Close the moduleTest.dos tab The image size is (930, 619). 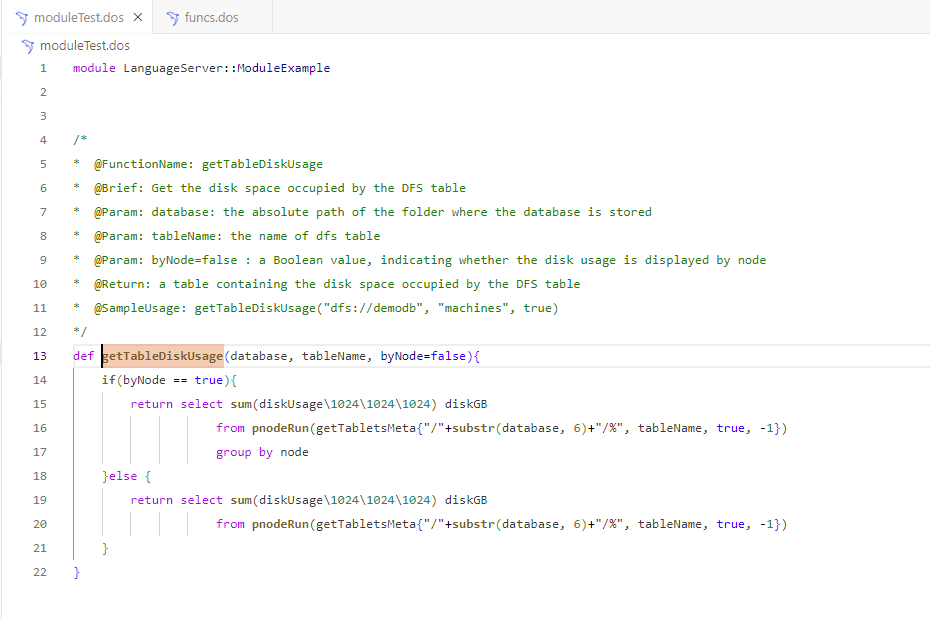(x=137, y=18)
